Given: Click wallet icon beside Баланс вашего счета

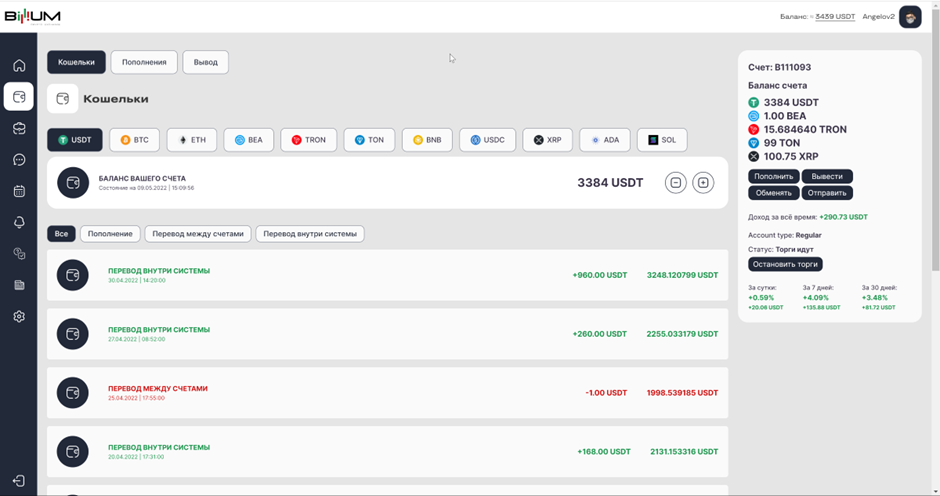Looking at the screenshot, I should click(73, 183).
